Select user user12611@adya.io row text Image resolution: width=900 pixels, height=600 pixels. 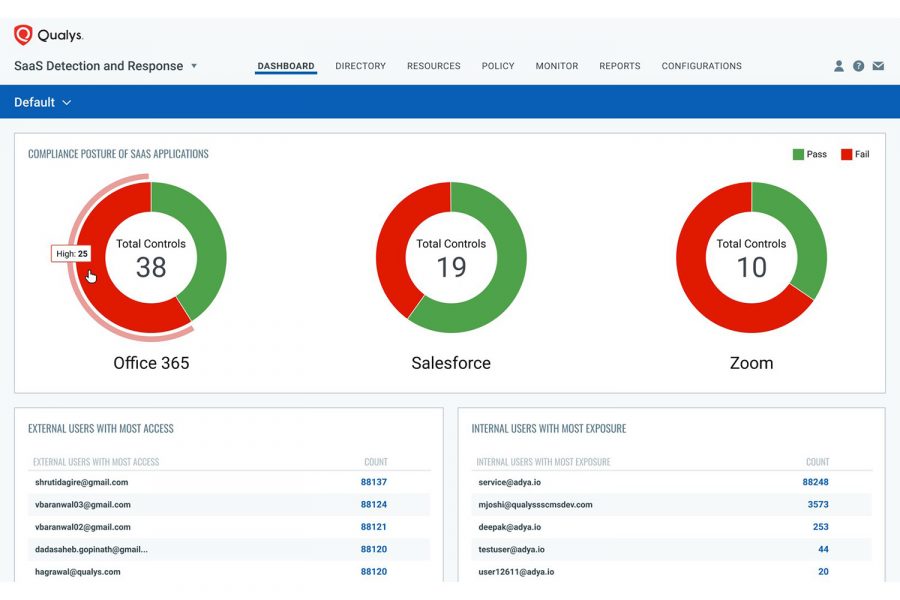(516, 572)
